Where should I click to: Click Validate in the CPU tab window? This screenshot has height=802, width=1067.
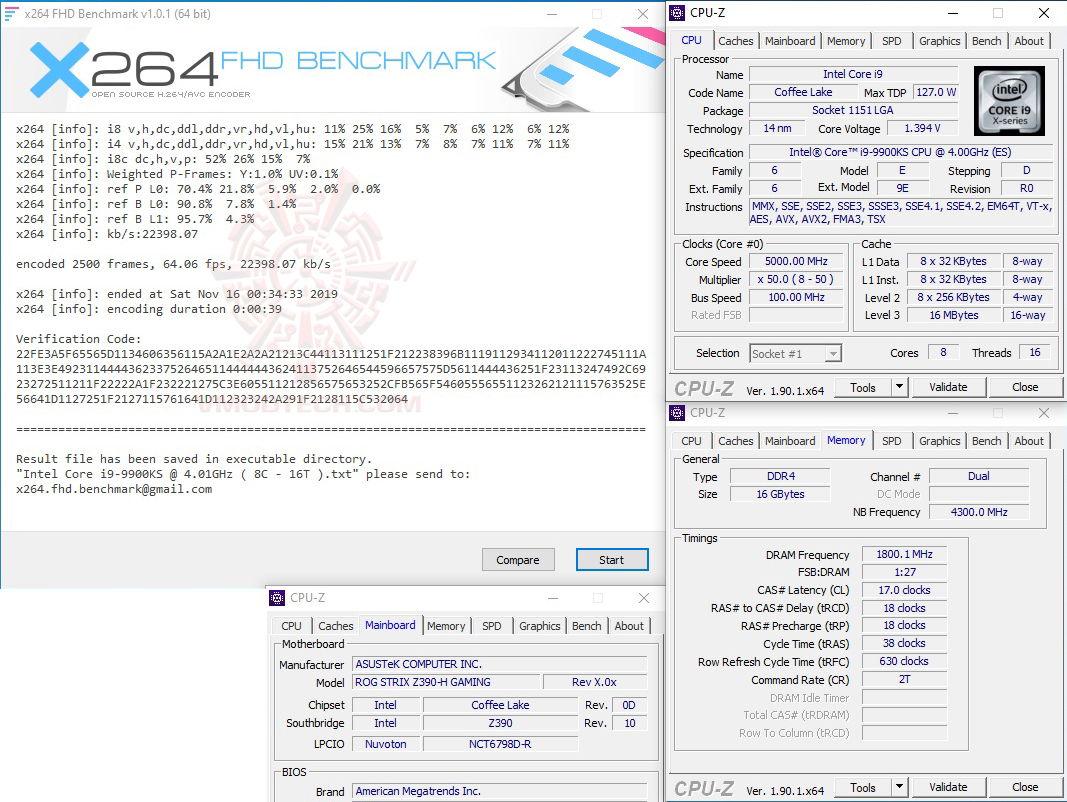point(948,387)
